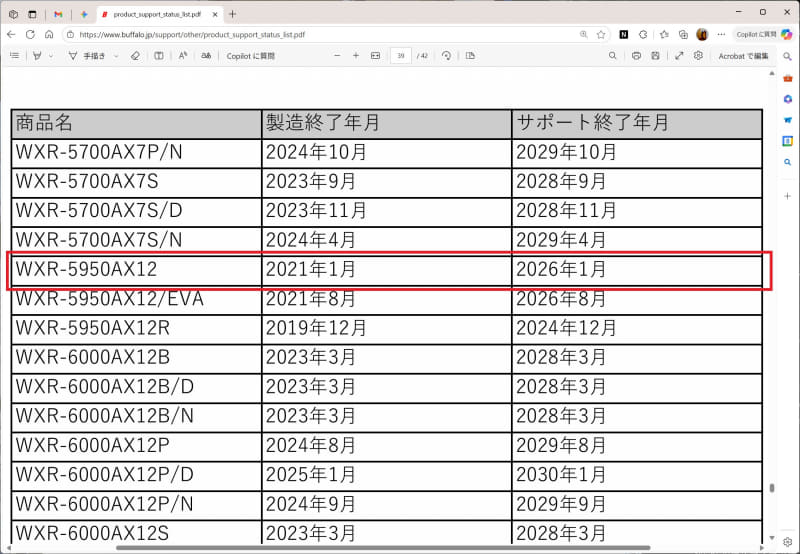This screenshot has width=800, height=554.
Task: Open the blue paper-plane sidebar icon
Action: [x=788, y=120]
